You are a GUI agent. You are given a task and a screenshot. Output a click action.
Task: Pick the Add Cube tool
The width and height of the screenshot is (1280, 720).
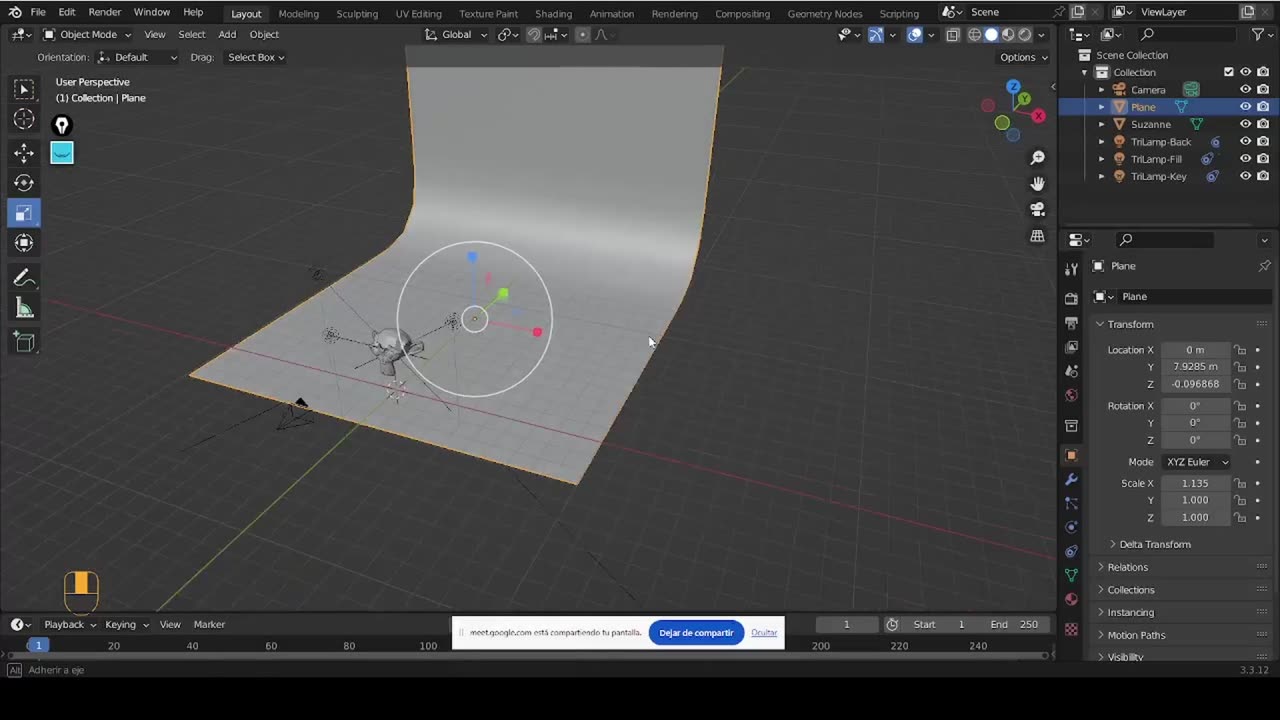[x=24, y=343]
